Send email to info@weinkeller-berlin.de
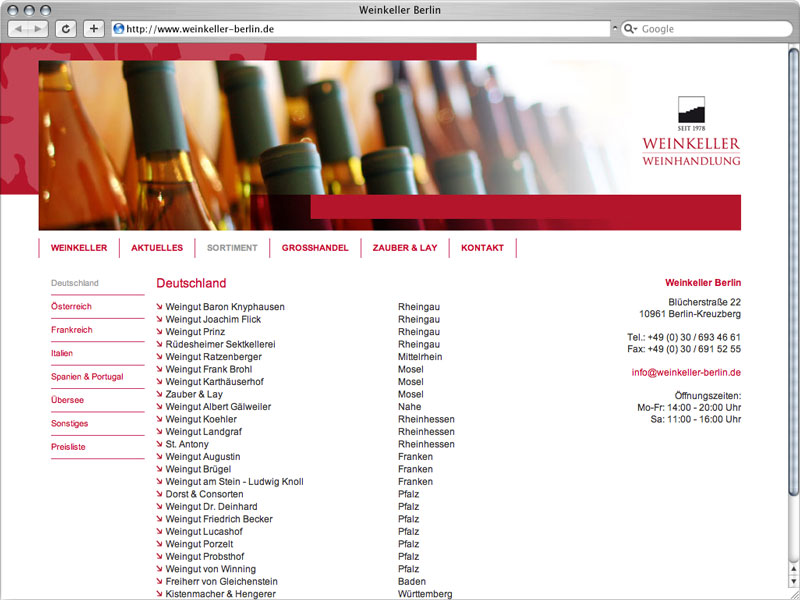Image resolution: width=800 pixels, height=600 pixels. click(686, 372)
